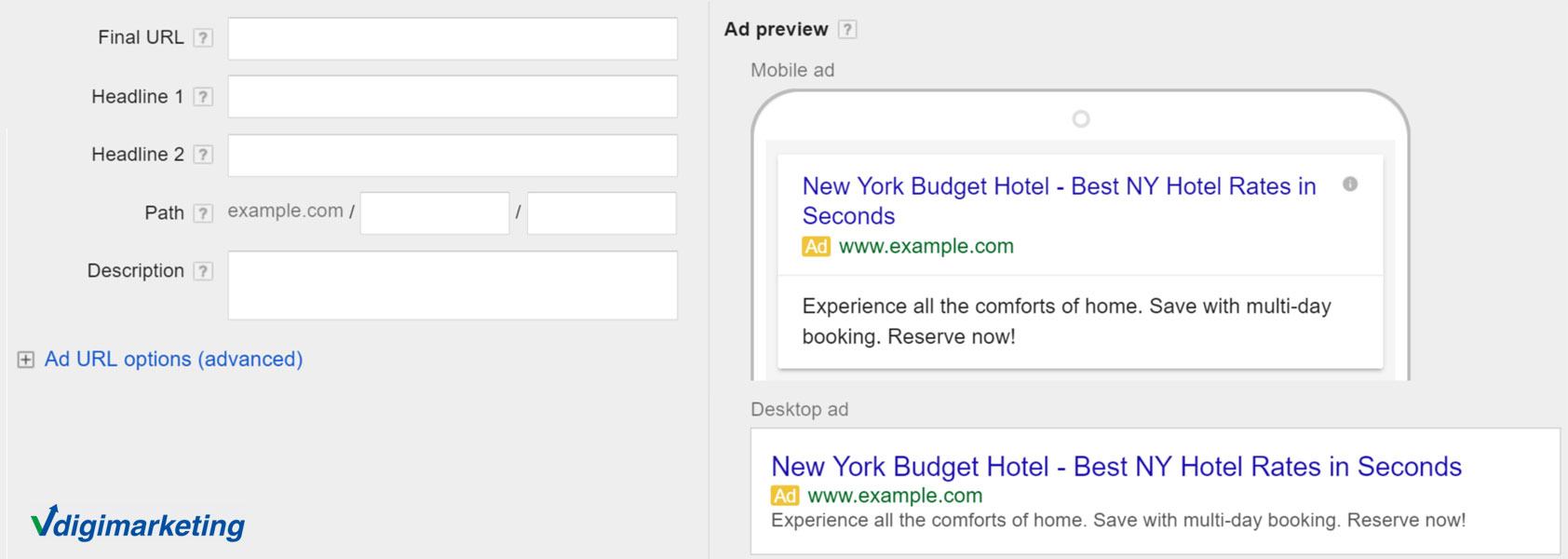
Task: Click the Headline 2 help icon
Action: click(x=204, y=154)
